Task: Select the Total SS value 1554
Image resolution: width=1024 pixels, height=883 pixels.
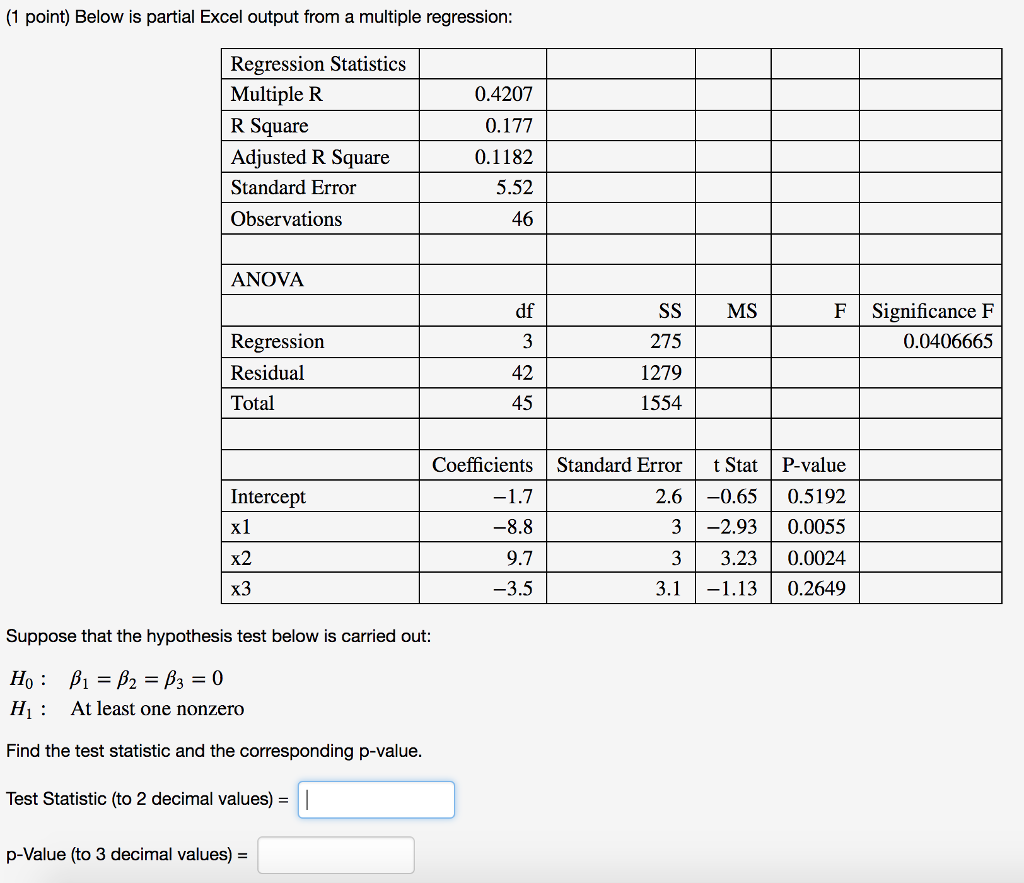Action: click(x=664, y=403)
